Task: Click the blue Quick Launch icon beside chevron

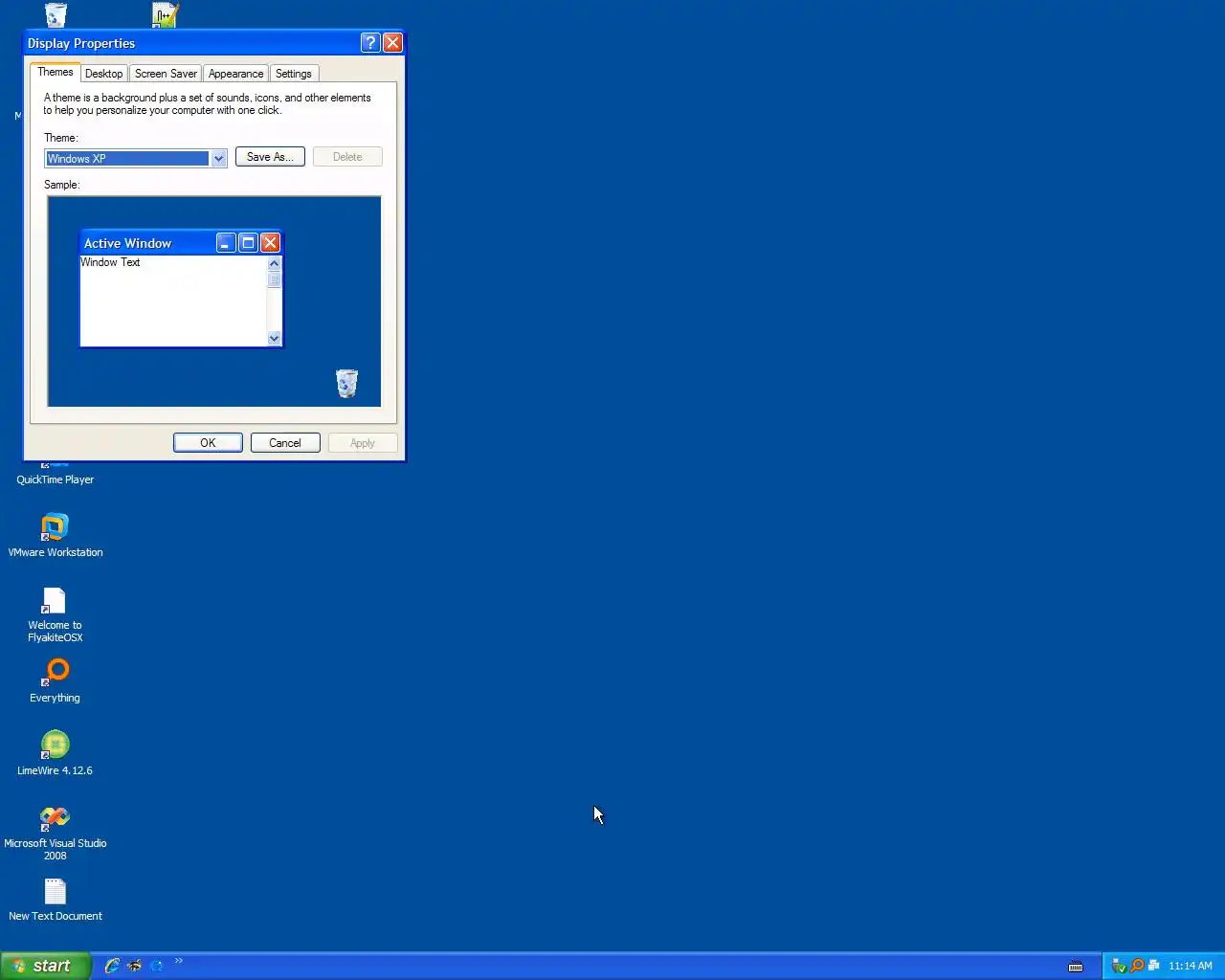Action: [157, 966]
